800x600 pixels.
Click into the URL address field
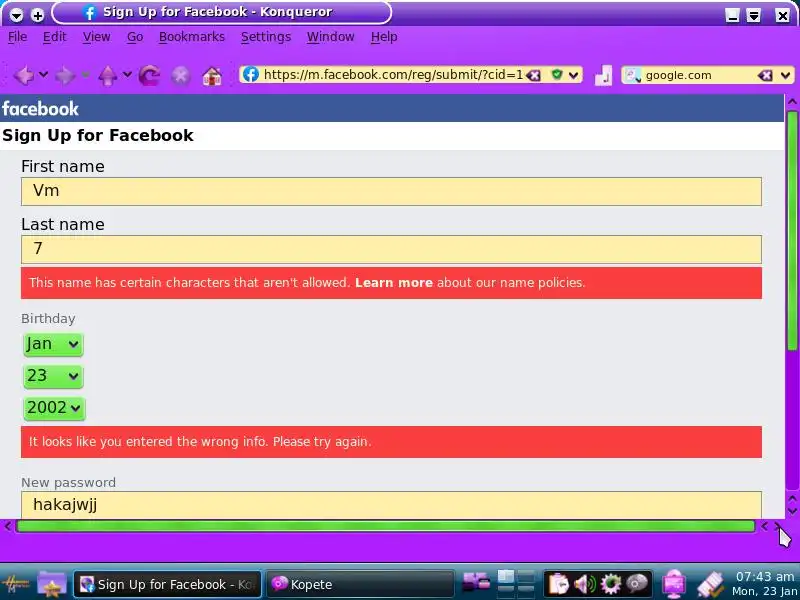pyautogui.click(x=393, y=75)
